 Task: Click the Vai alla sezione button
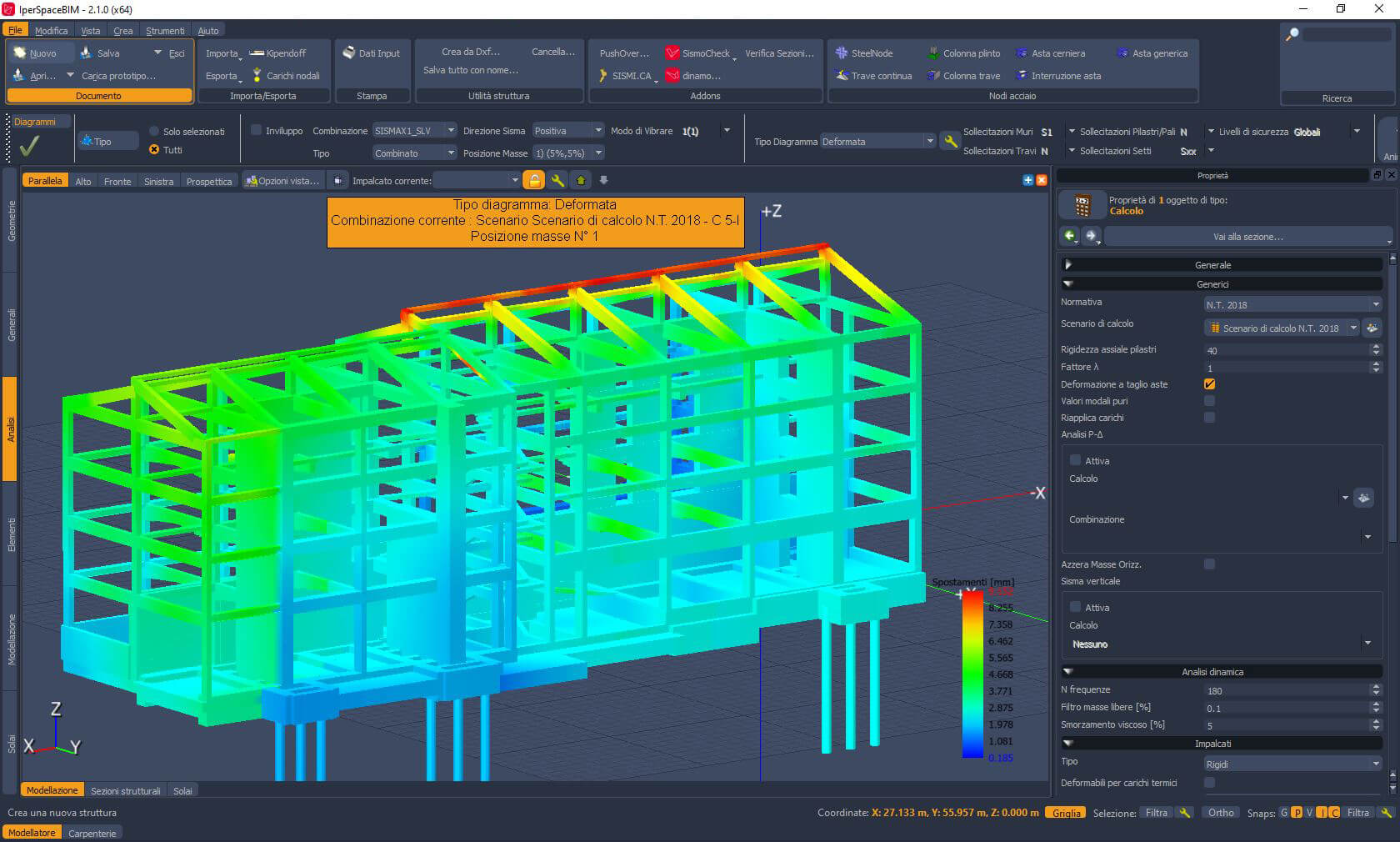pos(1247,237)
